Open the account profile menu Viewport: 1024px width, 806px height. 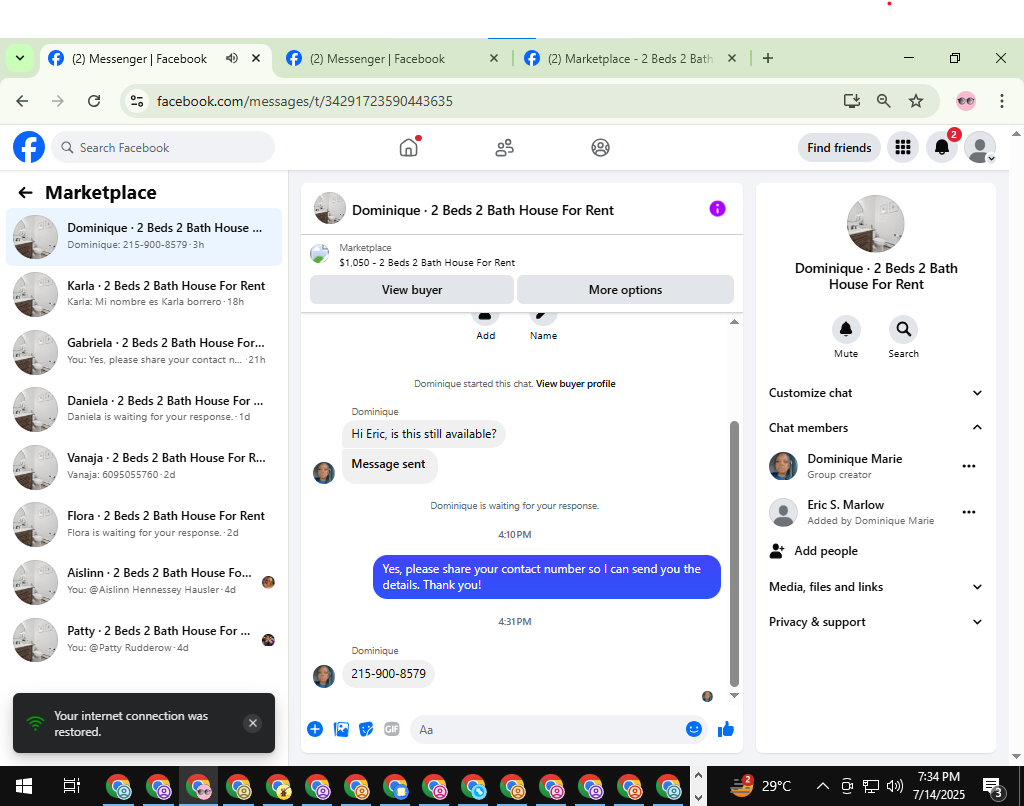[x=980, y=148]
